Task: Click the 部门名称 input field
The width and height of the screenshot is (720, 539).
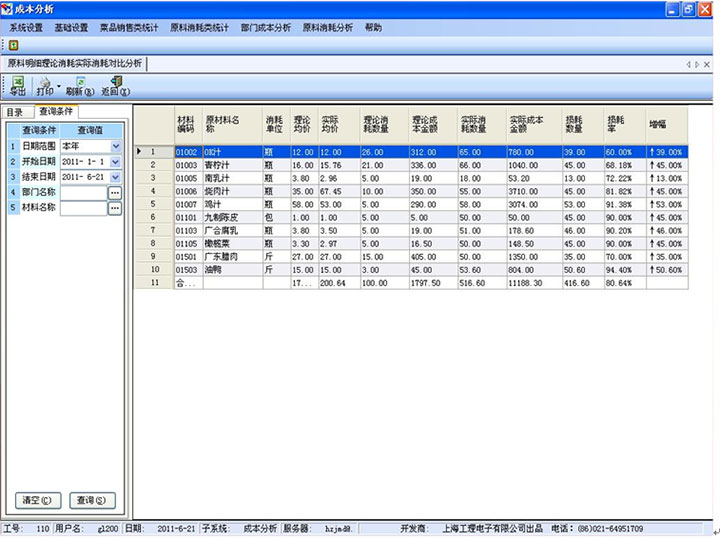Action: click(x=84, y=193)
